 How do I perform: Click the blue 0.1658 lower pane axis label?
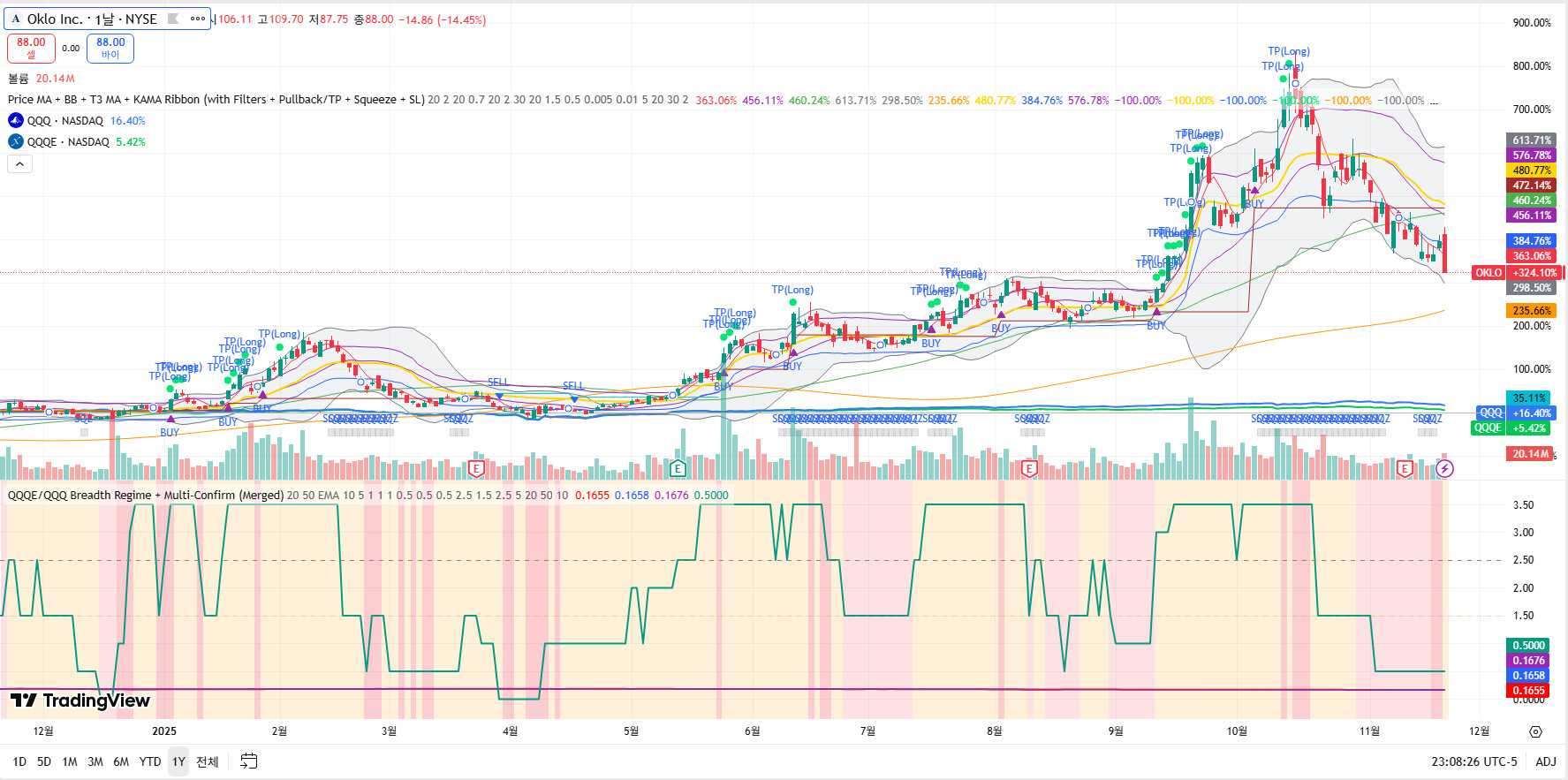click(x=1528, y=676)
